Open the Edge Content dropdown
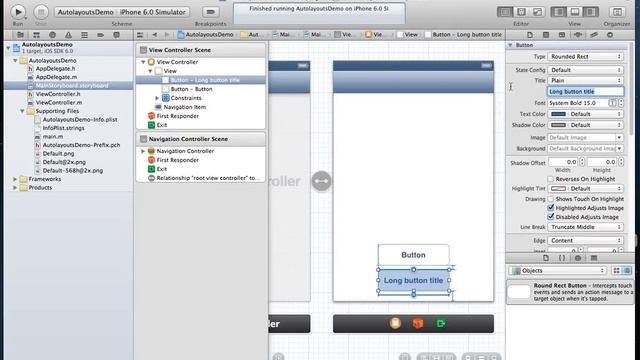 585,240
